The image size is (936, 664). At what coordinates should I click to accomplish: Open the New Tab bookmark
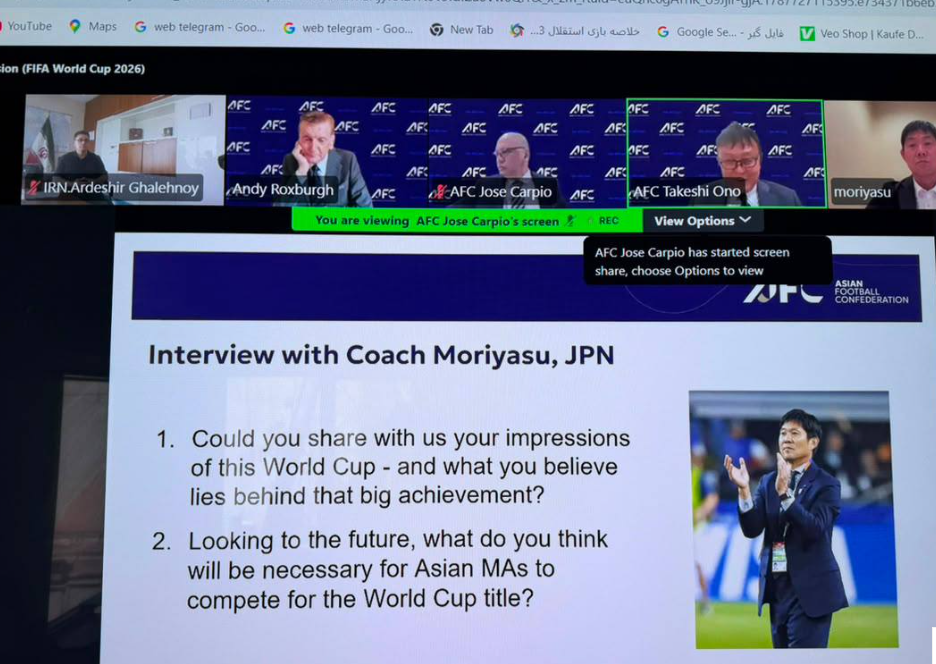point(461,30)
